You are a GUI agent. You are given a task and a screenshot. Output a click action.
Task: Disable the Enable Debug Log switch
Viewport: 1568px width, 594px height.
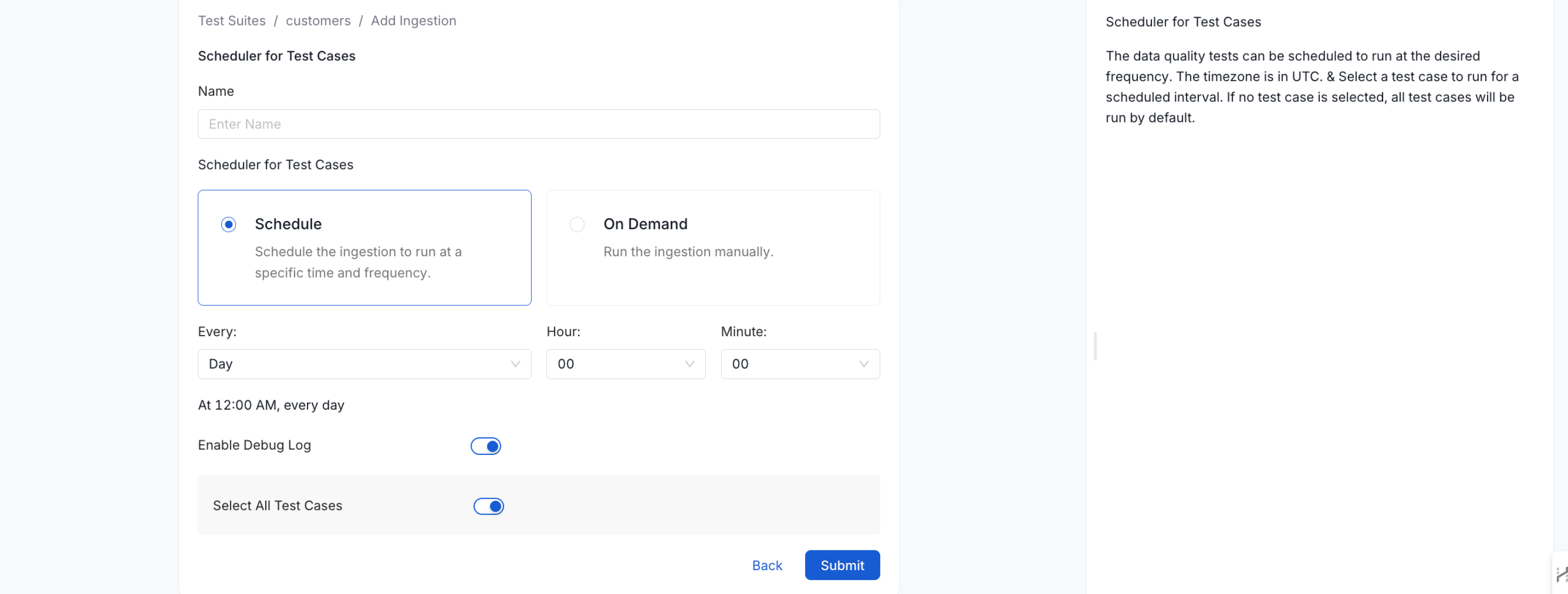pos(485,446)
